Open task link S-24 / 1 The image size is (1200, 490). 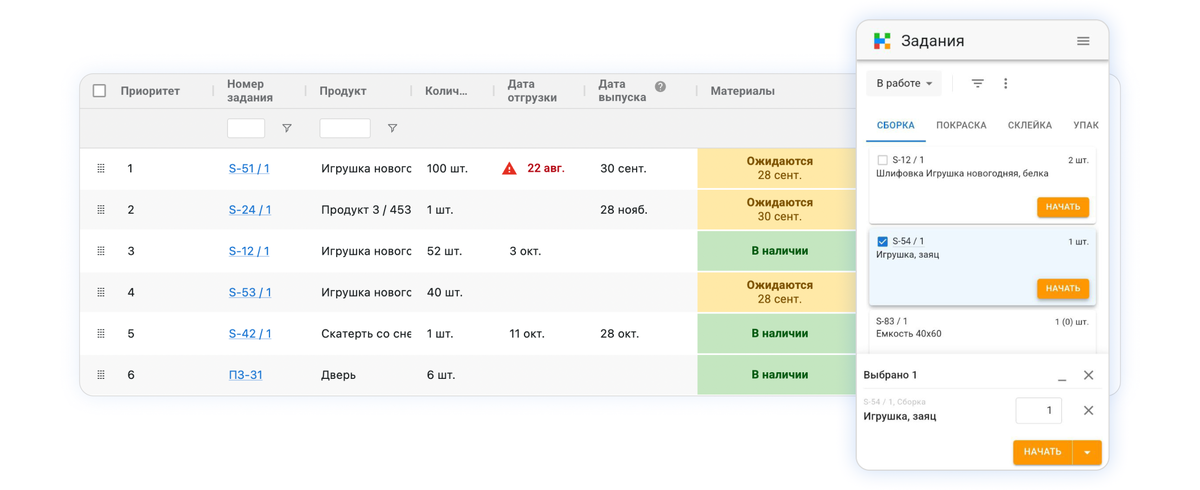250,210
